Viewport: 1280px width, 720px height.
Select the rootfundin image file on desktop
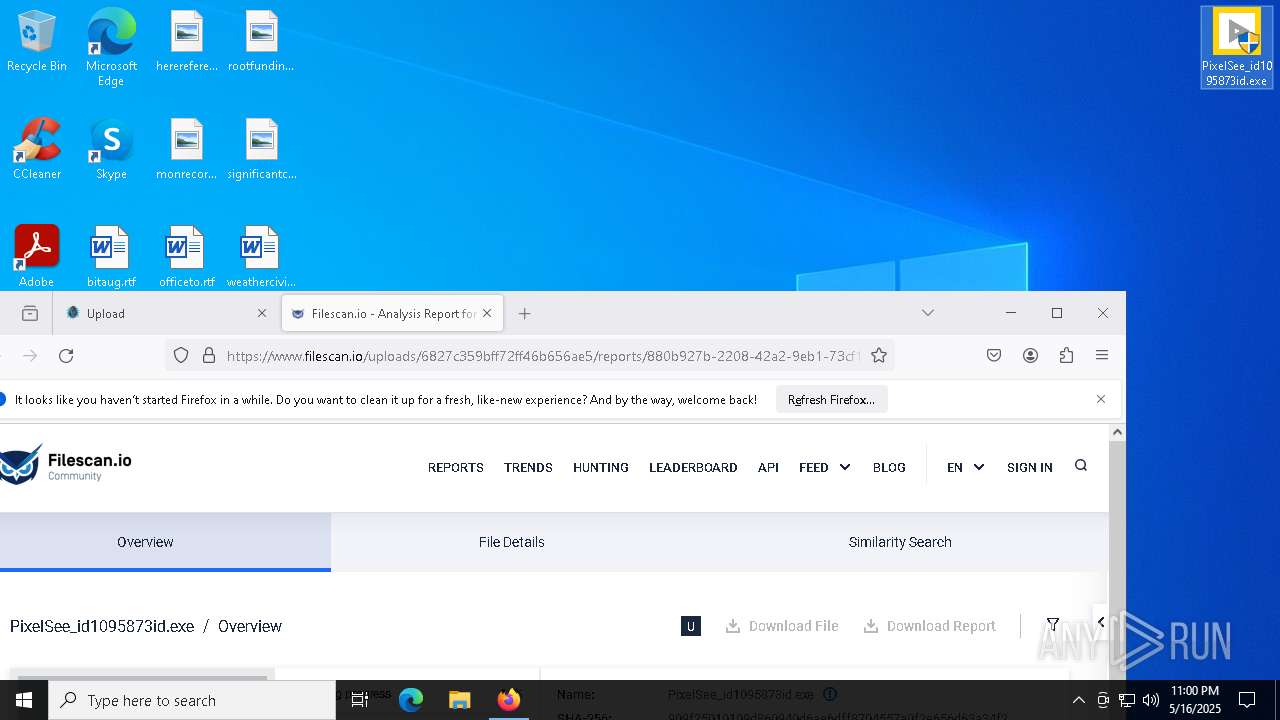261,42
